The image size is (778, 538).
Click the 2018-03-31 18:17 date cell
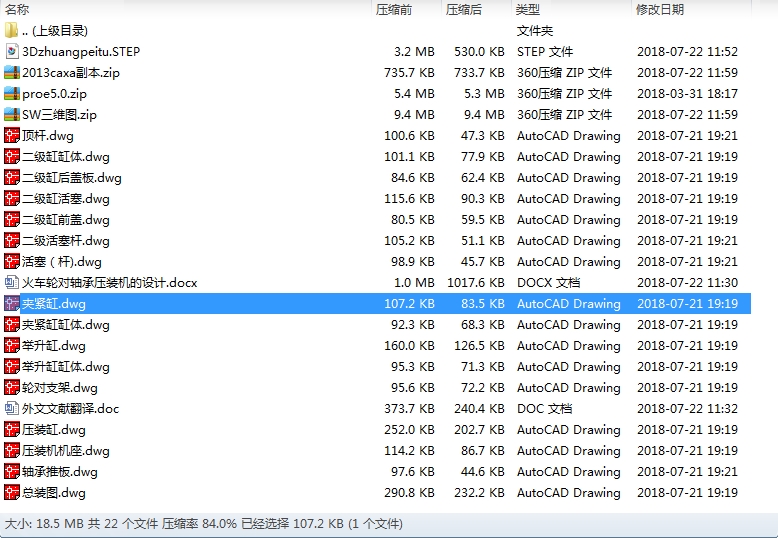click(x=687, y=94)
